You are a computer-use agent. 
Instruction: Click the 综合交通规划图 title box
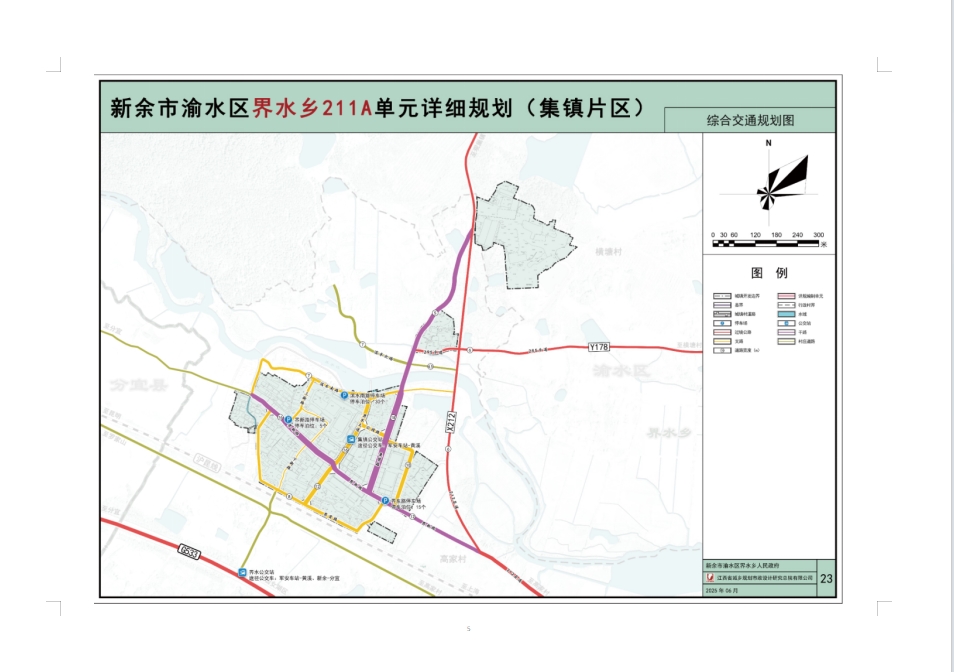[x=749, y=120]
